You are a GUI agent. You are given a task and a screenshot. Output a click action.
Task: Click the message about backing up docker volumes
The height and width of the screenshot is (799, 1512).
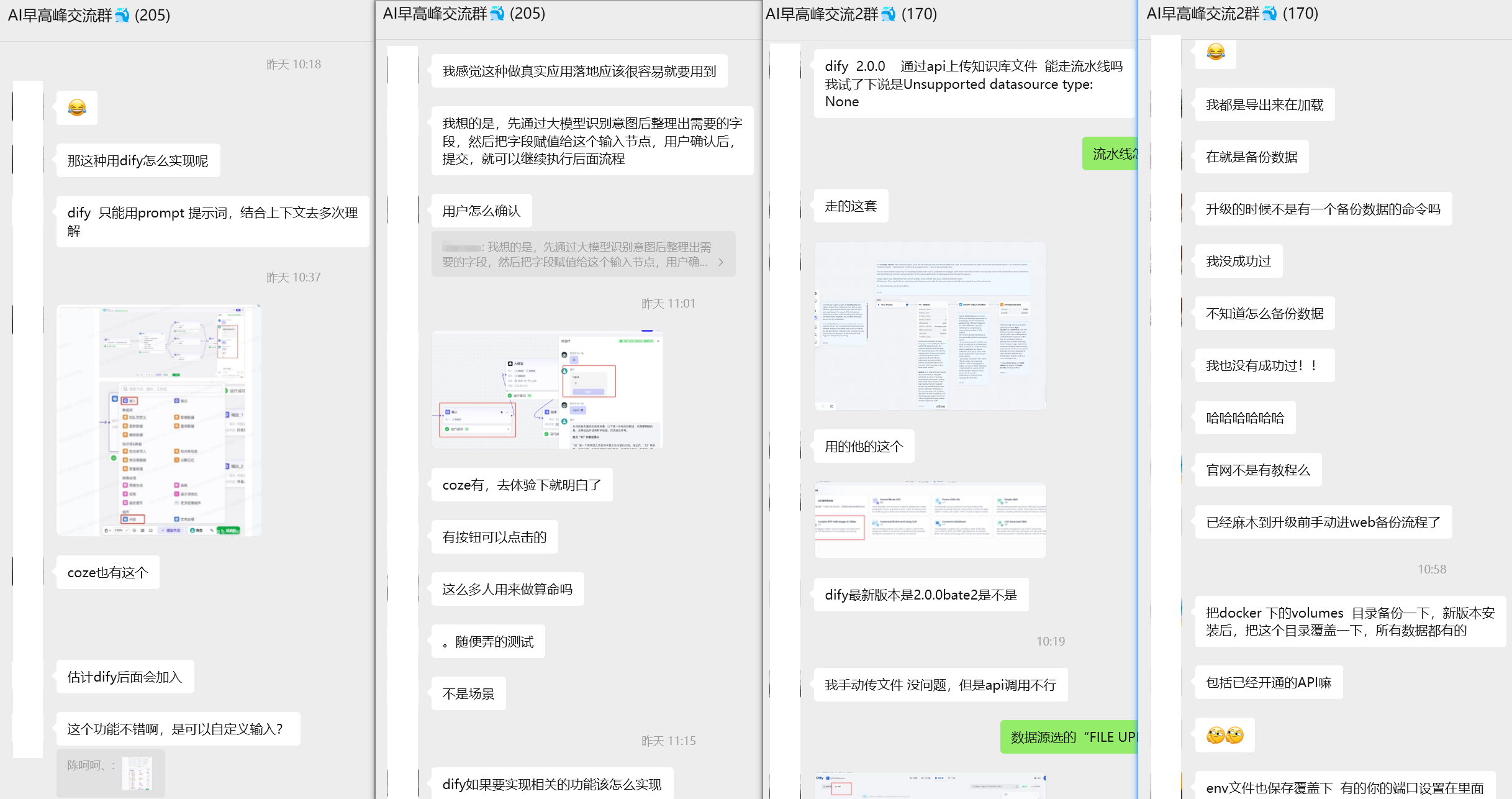pyautogui.click(x=1349, y=621)
